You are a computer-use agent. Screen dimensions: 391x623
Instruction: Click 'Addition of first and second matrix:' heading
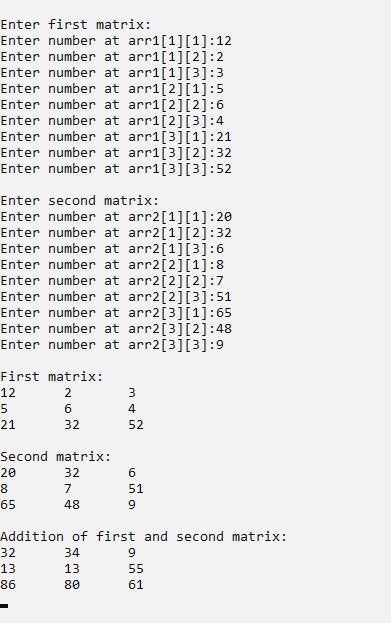[x=143, y=537]
